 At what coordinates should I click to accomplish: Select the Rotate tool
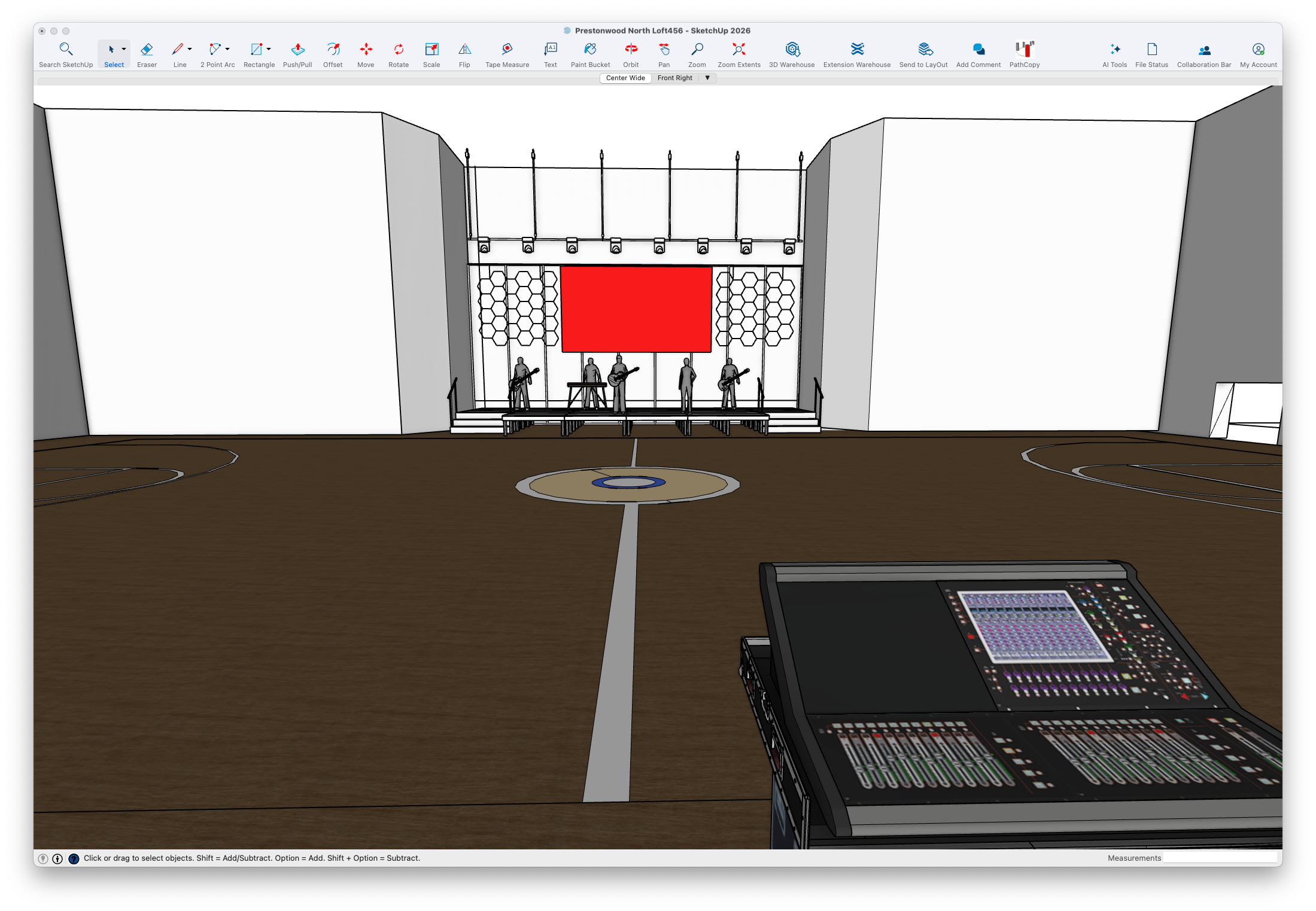399,54
